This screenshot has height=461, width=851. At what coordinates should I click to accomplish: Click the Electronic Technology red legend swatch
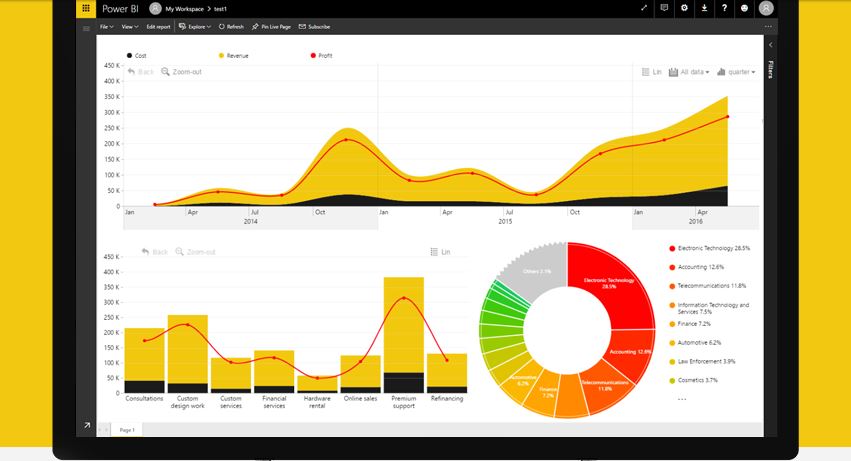pyautogui.click(x=672, y=248)
